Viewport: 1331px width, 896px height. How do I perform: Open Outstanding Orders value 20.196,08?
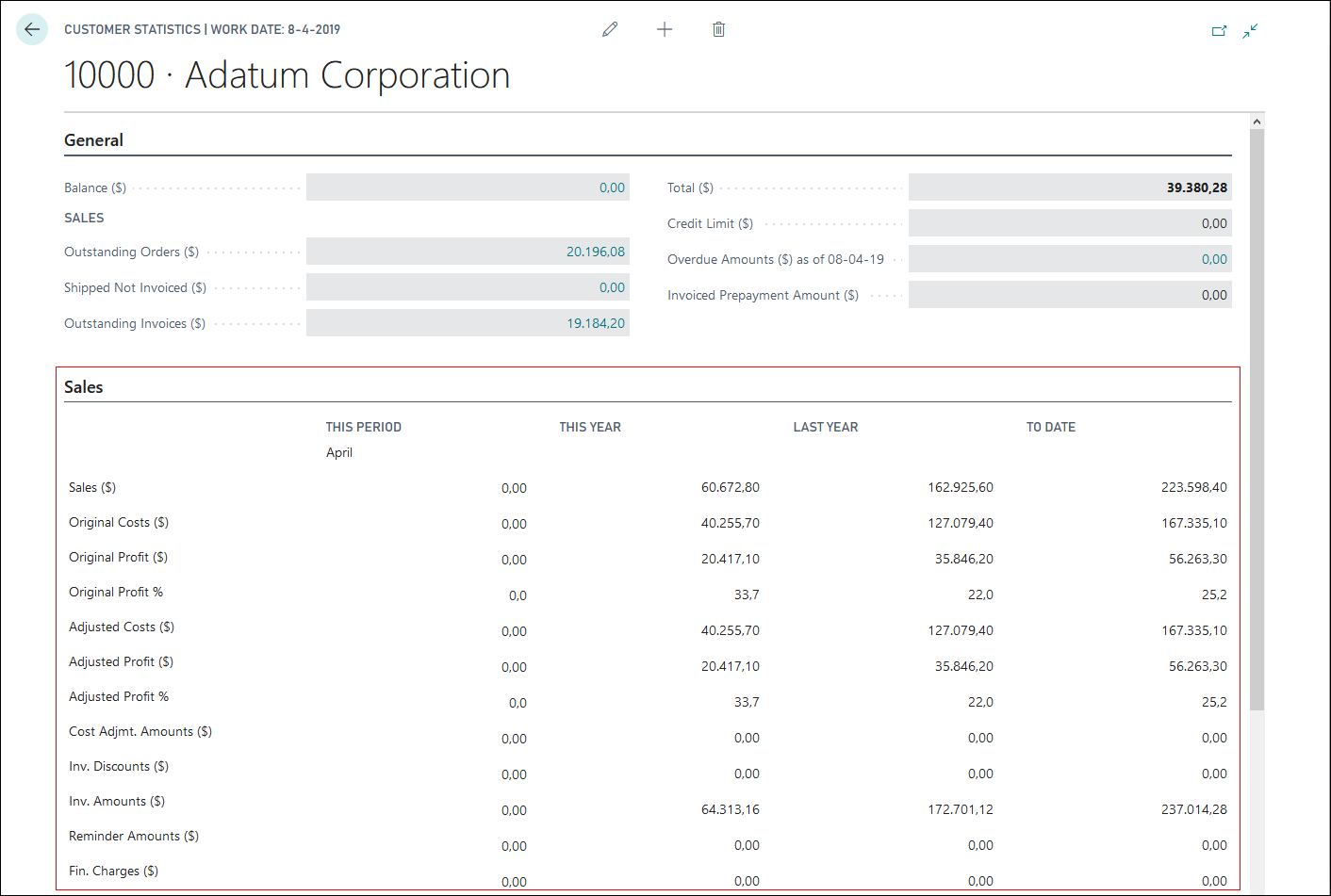[596, 252]
